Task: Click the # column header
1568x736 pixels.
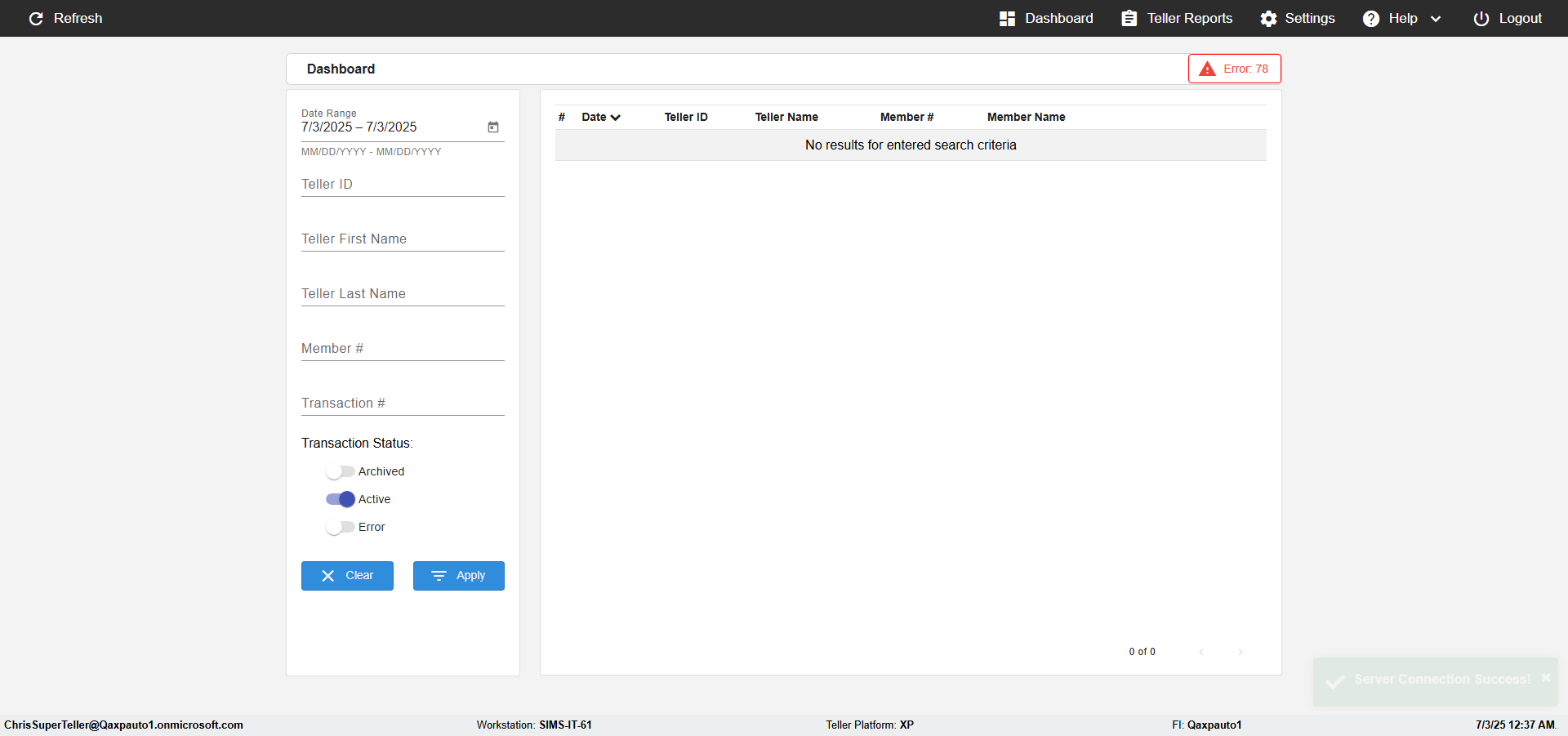Action: pos(562,117)
